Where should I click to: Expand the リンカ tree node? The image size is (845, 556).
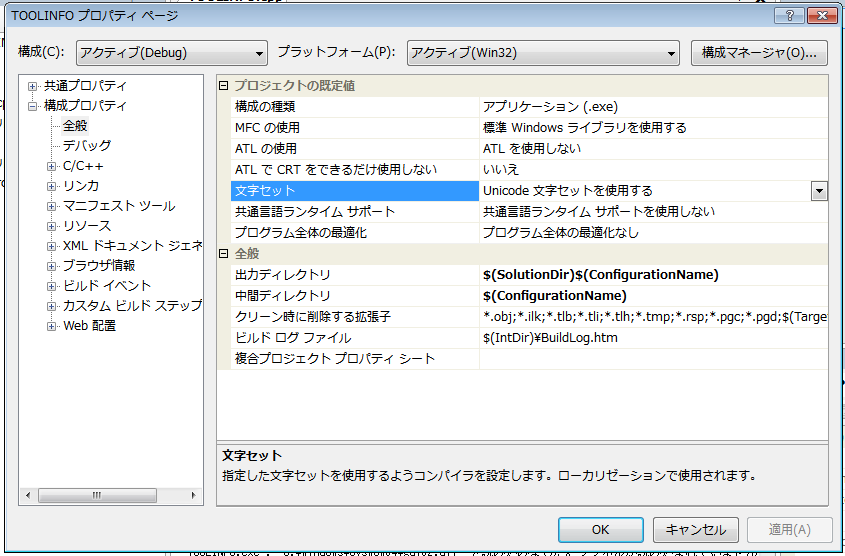[x=52, y=186]
